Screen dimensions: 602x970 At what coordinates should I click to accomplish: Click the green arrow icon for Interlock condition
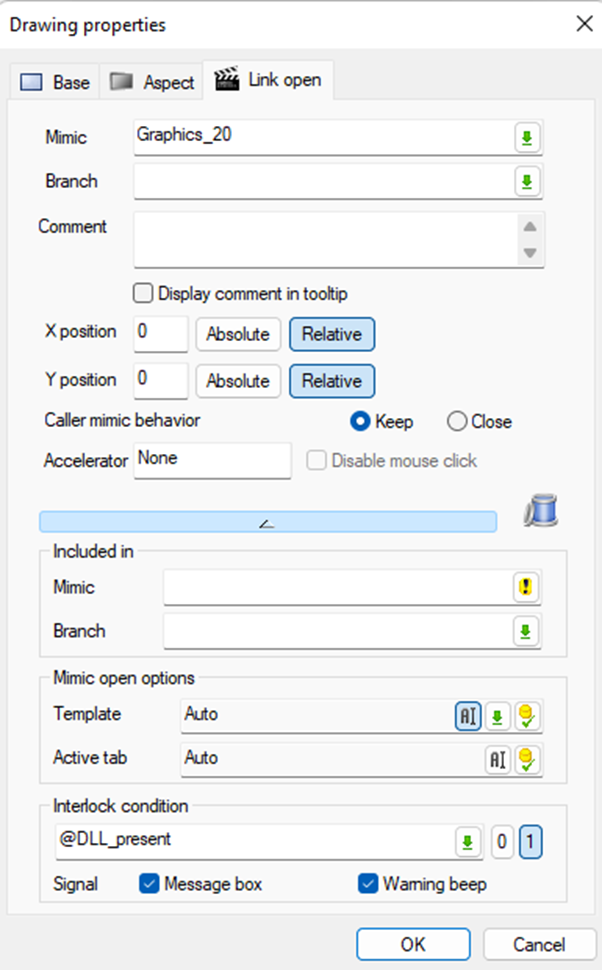click(x=466, y=842)
